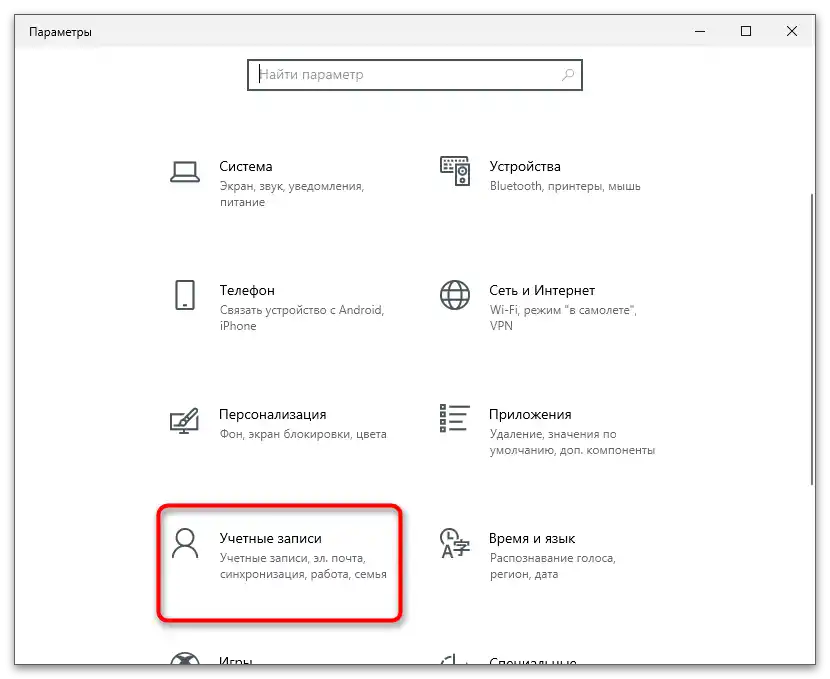Click the Wi-Fi, режим "в самолете", VPN description
830x679 pixels.
coord(563,318)
